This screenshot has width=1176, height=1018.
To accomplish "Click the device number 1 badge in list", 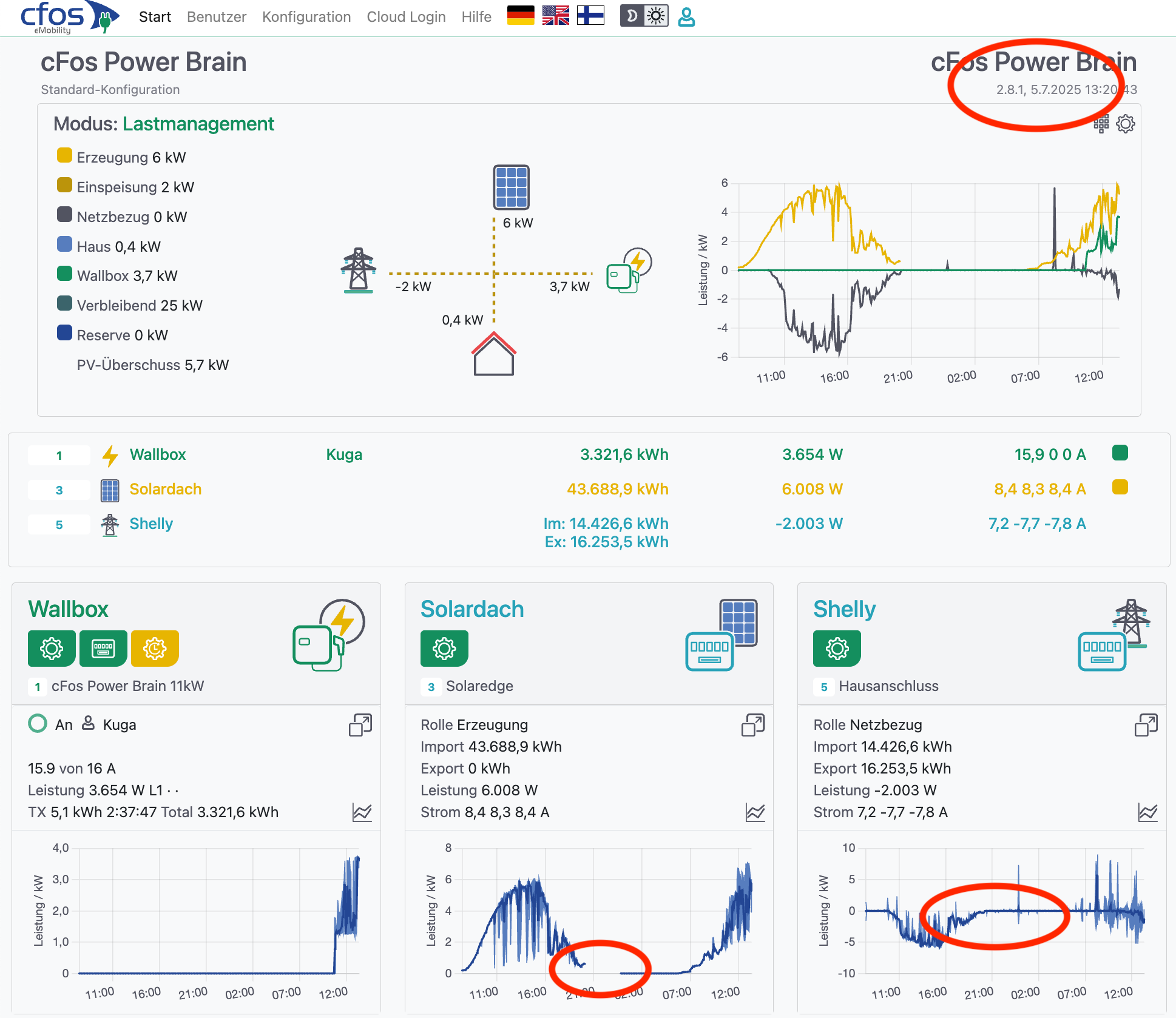I will pos(59,456).
